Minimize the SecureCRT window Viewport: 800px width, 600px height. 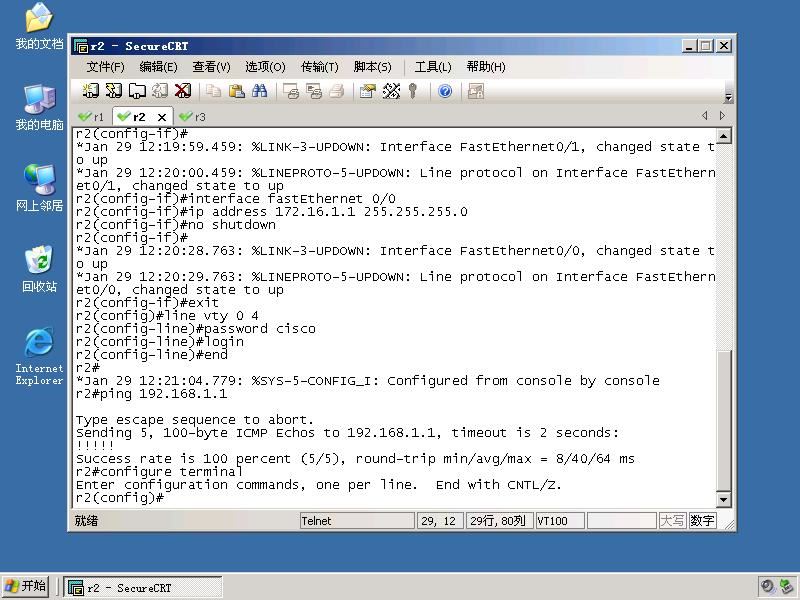[689, 46]
